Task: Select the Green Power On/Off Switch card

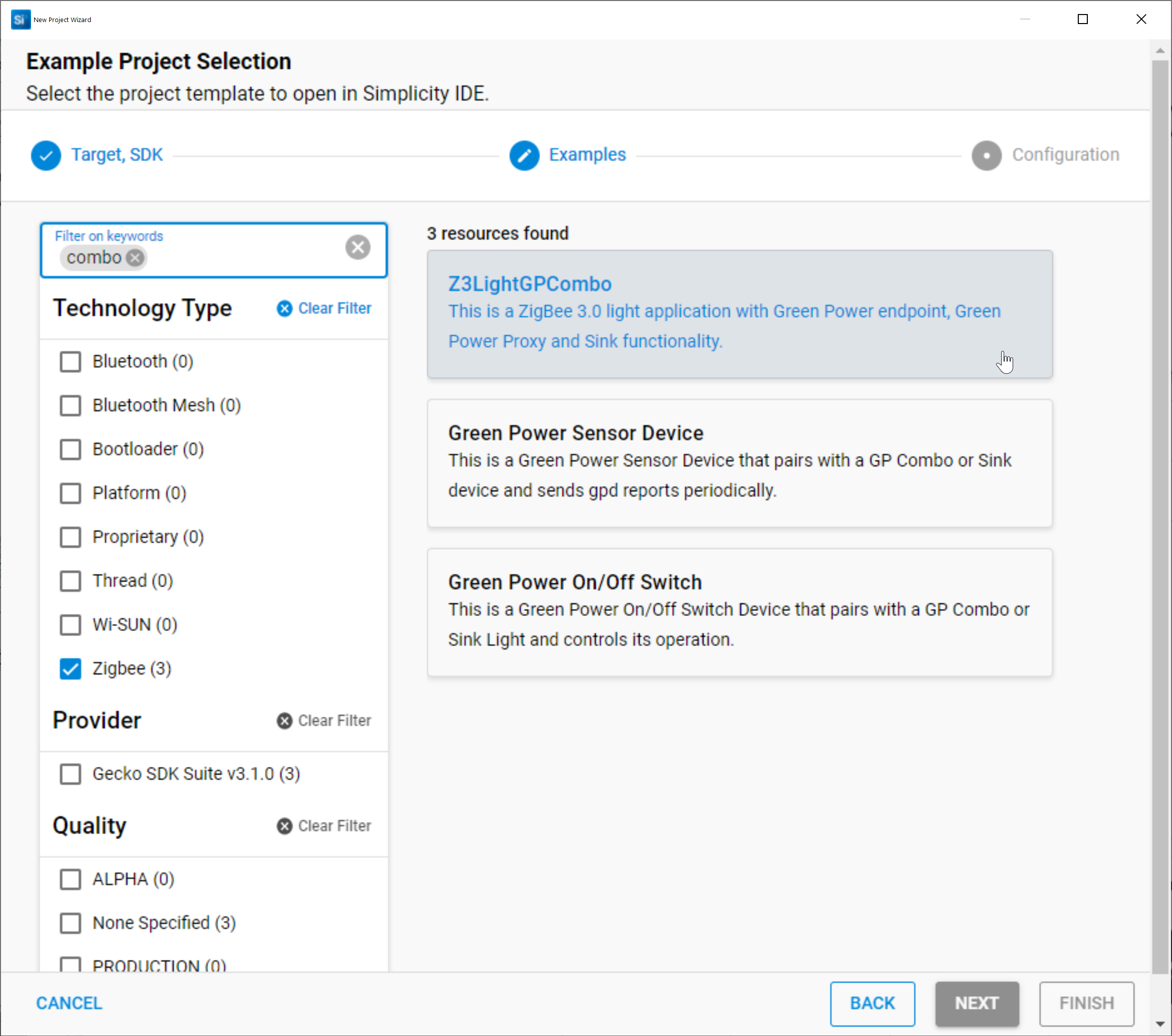Action: tap(739, 612)
